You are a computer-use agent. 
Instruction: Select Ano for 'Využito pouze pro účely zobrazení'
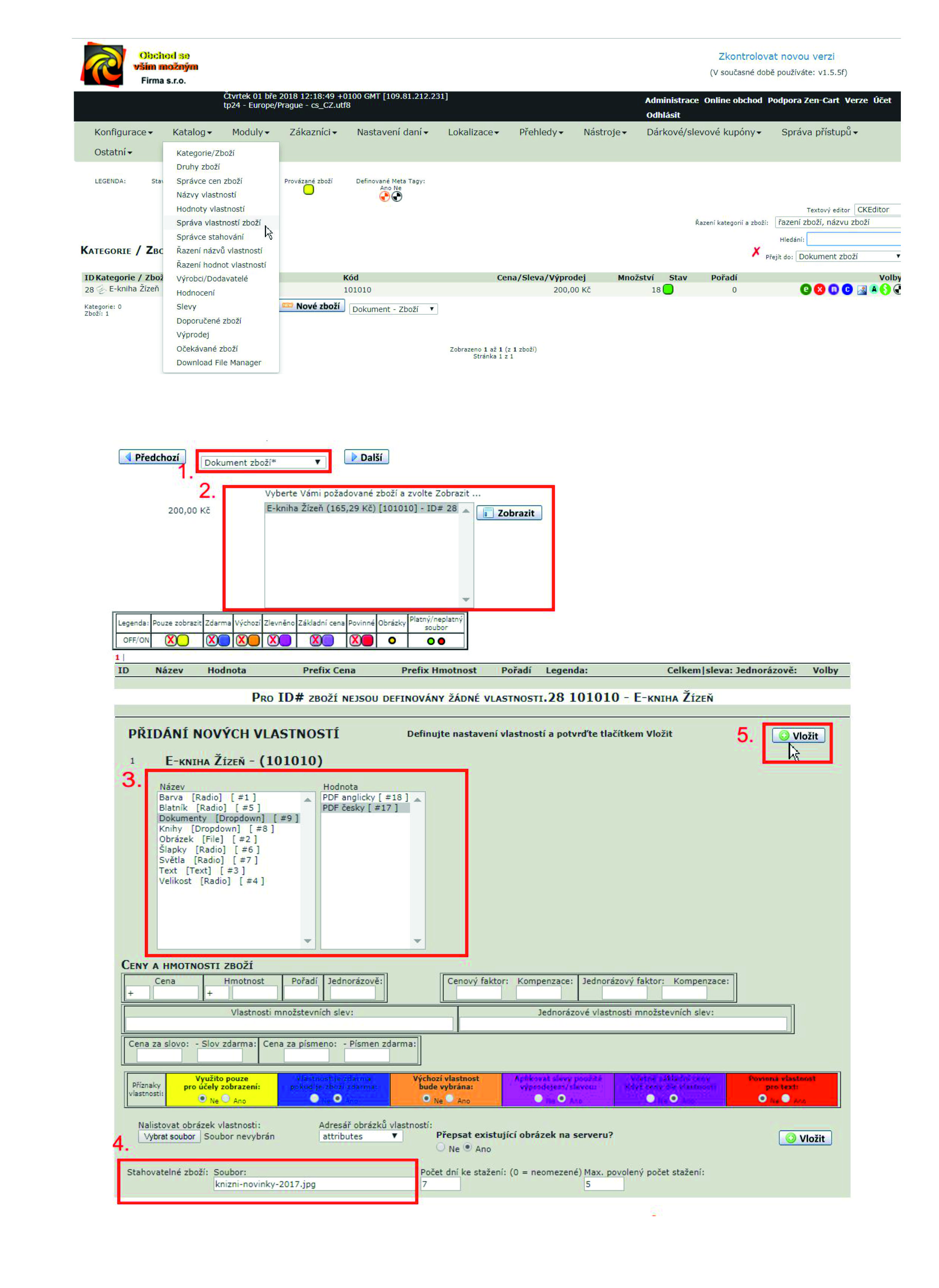(x=225, y=1098)
